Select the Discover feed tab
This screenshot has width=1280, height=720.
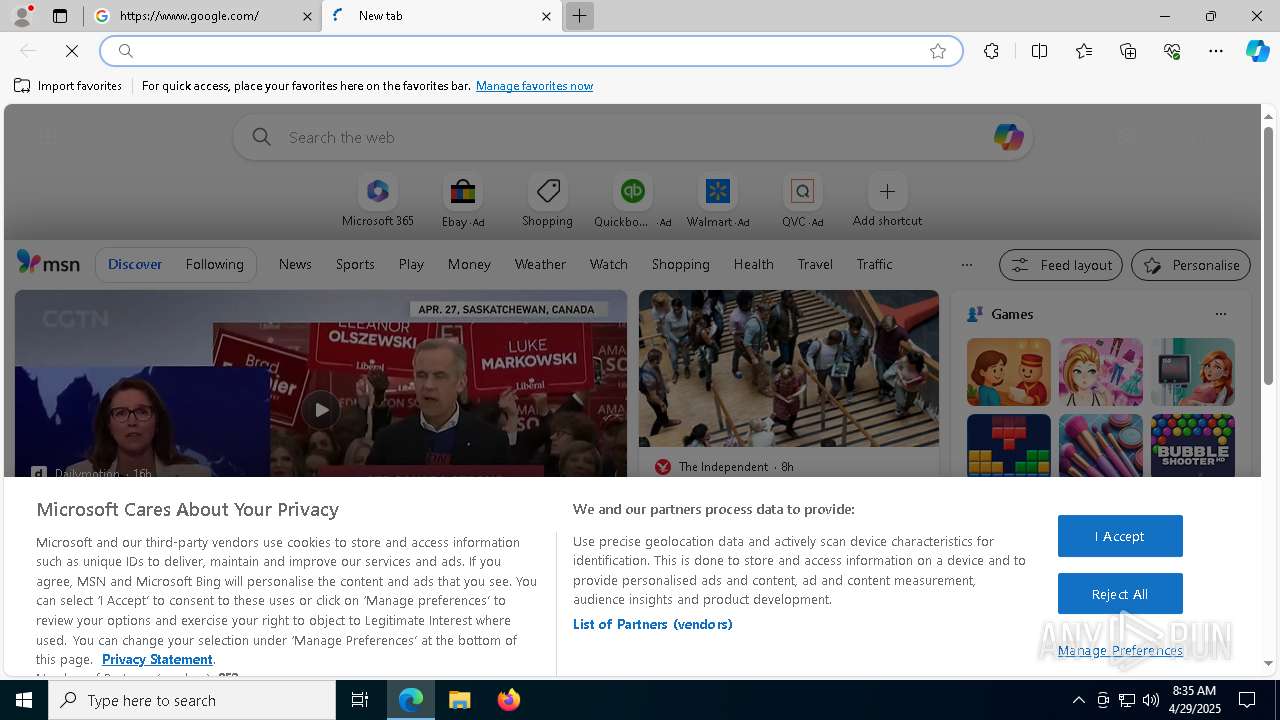coord(135,264)
